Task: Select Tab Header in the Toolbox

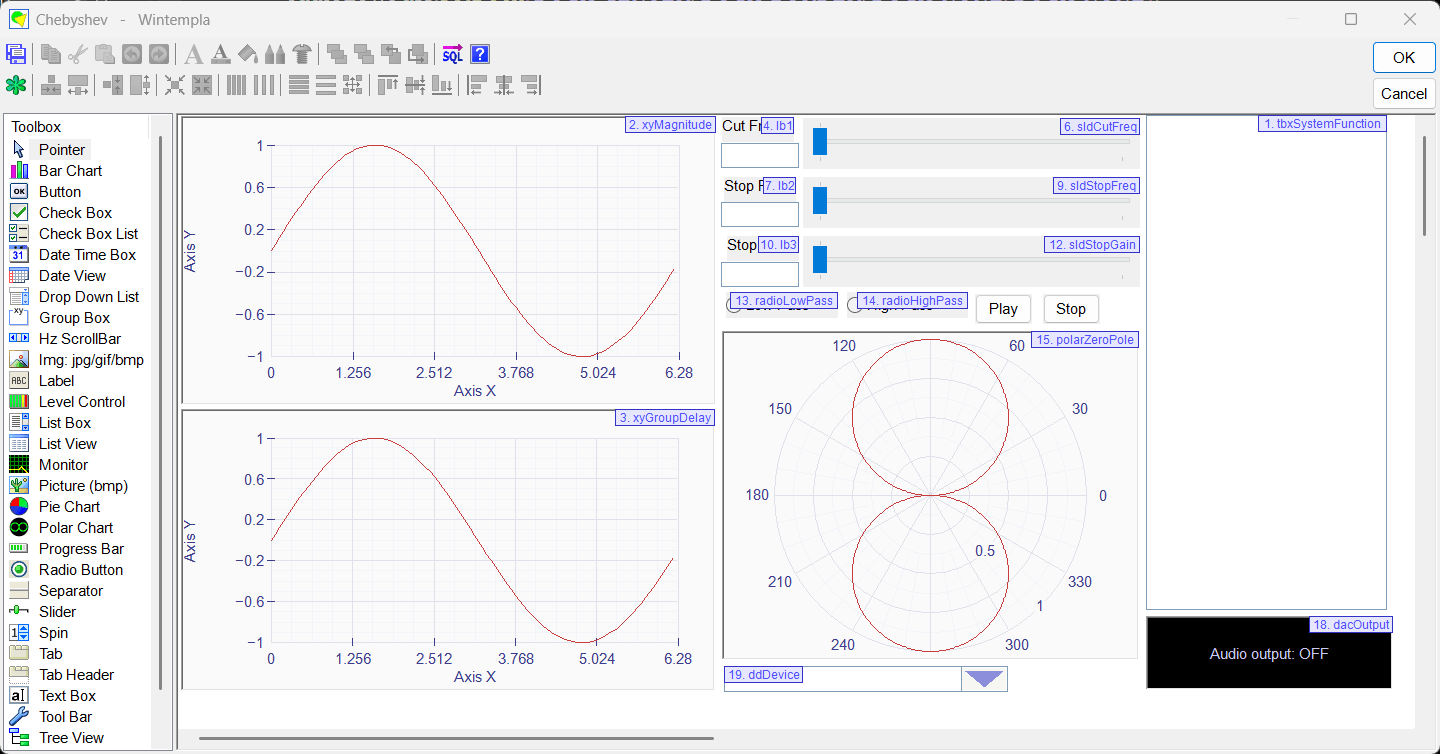Action: (x=76, y=675)
